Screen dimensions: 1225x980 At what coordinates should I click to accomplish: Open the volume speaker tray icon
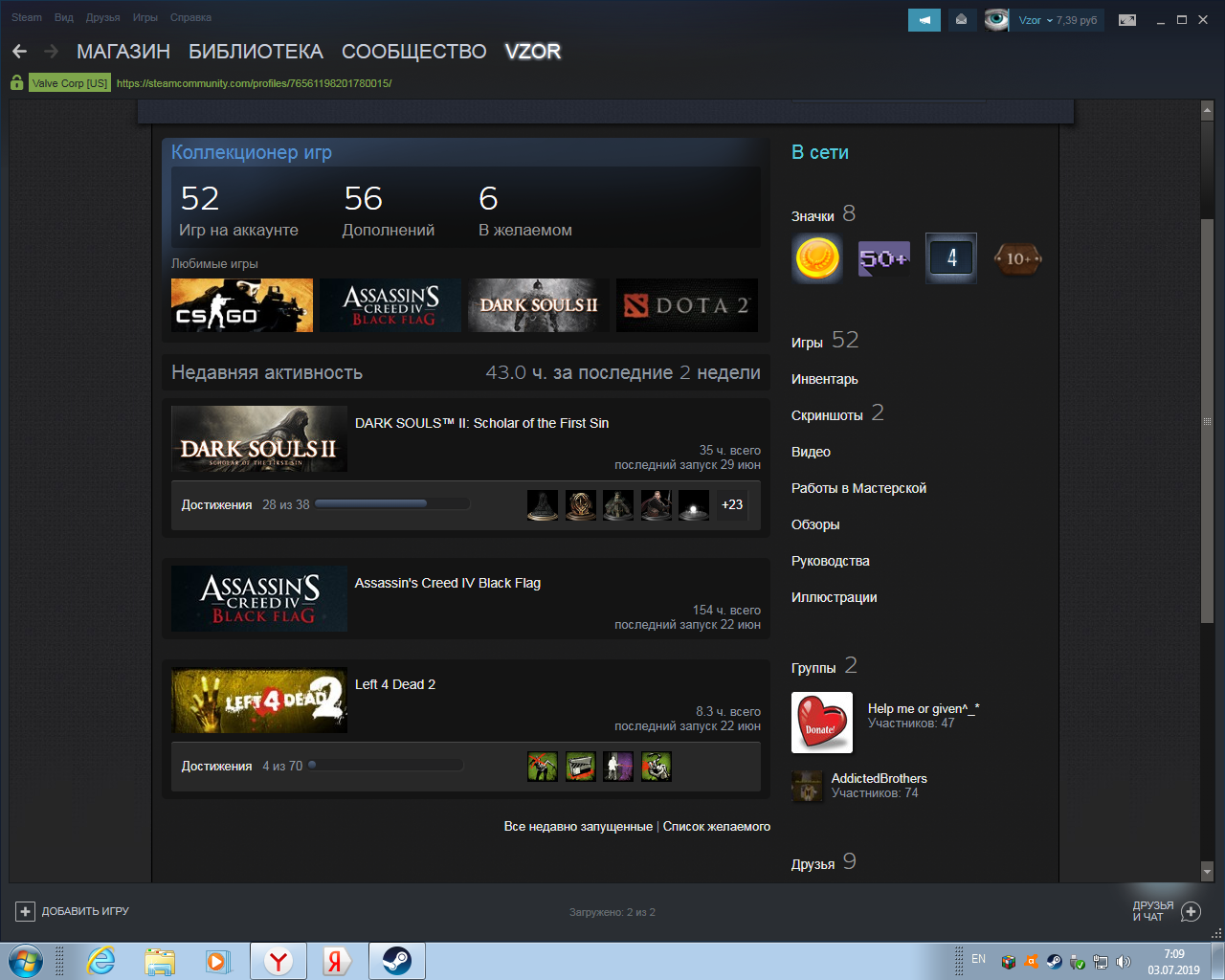1123,962
